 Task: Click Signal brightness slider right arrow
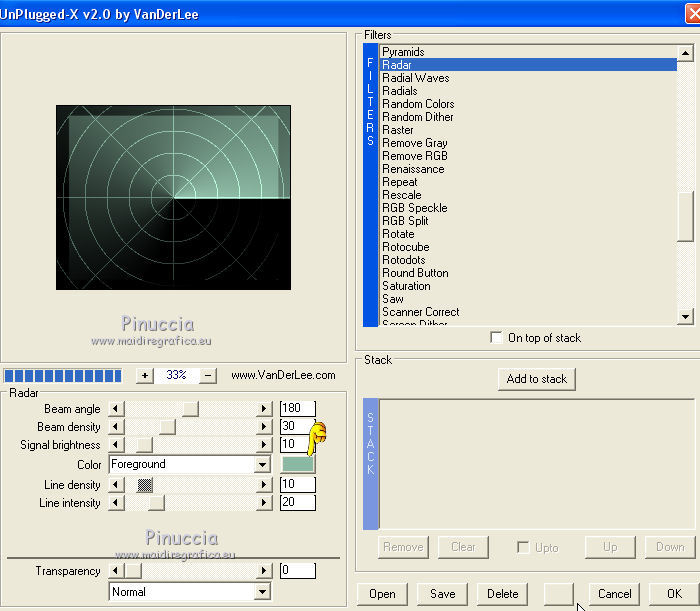(264, 445)
